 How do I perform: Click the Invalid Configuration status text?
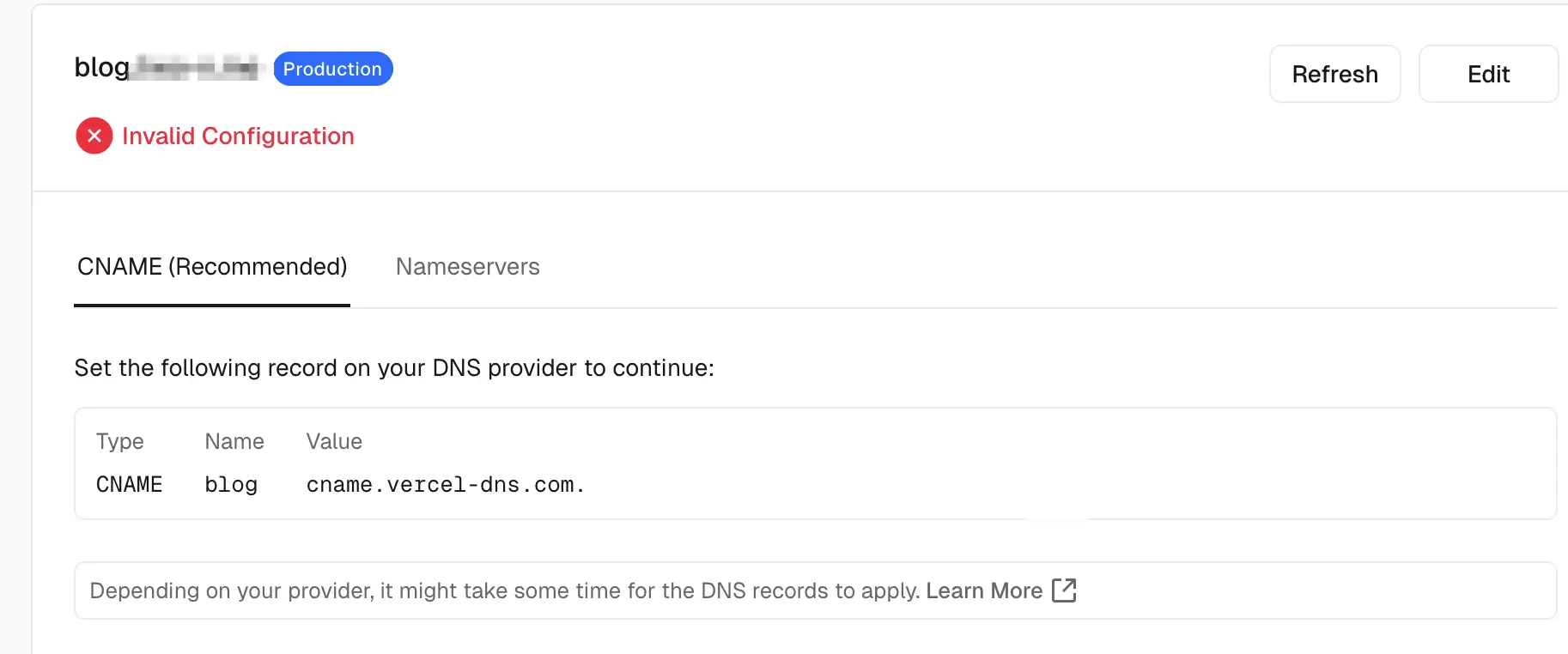point(238,136)
